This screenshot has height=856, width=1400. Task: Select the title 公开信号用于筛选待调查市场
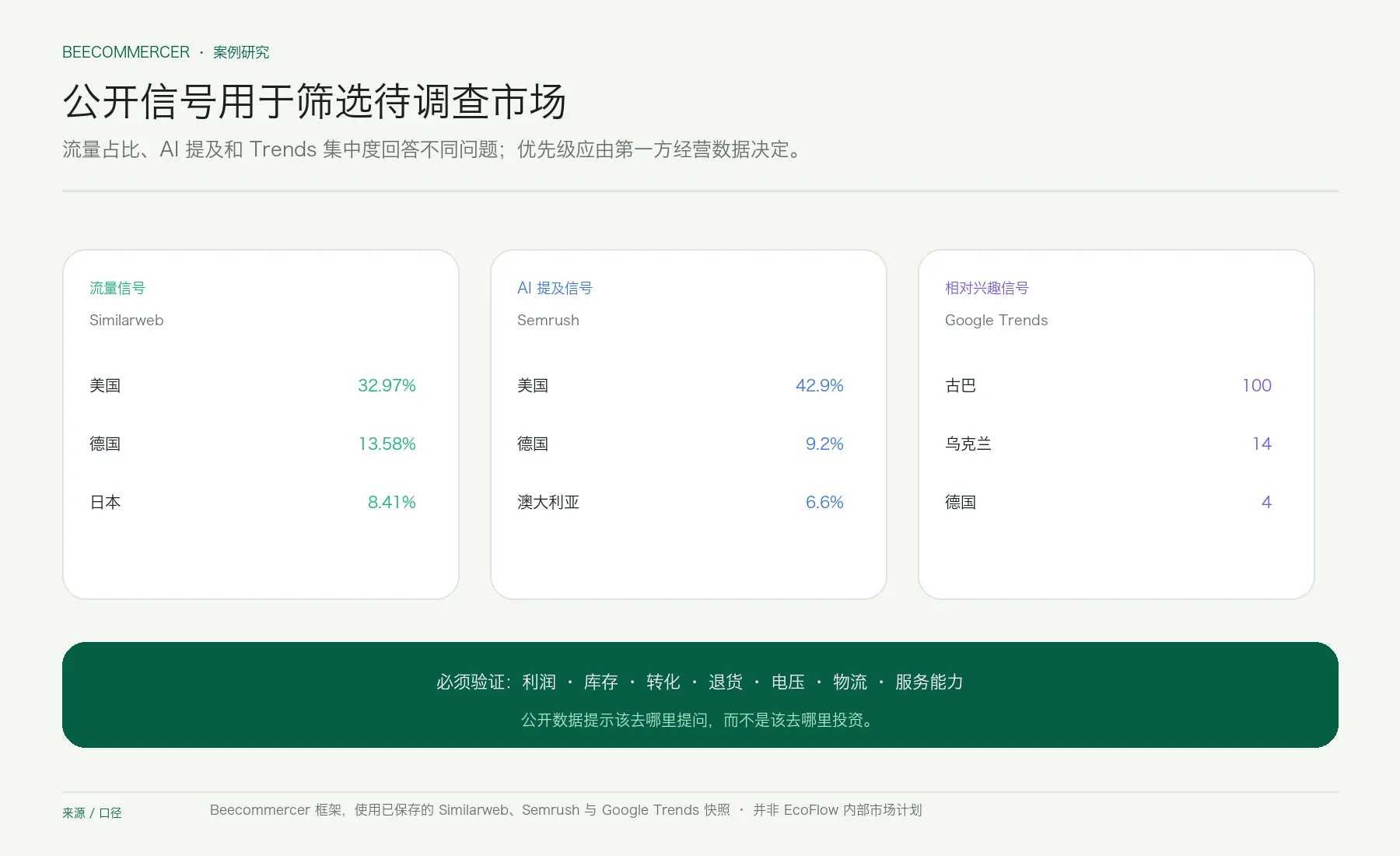click(x=314, y=102)
